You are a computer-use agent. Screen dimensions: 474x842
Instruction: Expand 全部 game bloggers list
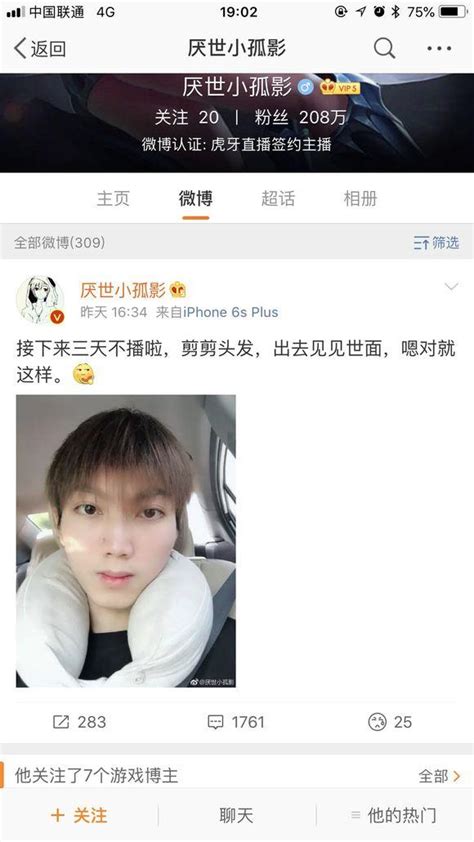[x=439, y=775]
